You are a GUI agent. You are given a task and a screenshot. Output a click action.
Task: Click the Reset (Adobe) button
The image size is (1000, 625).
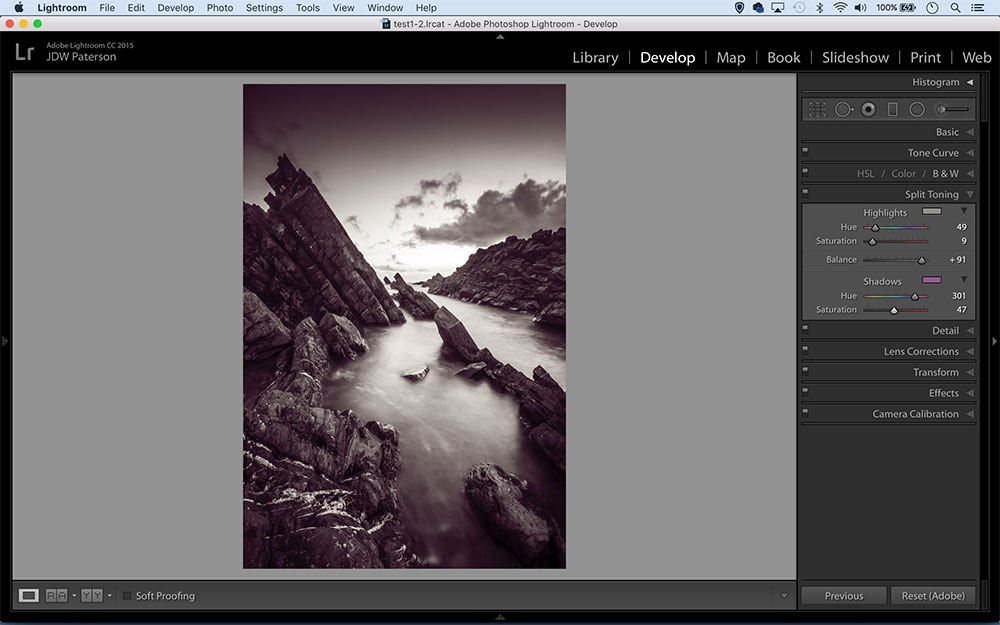[932, 595]
